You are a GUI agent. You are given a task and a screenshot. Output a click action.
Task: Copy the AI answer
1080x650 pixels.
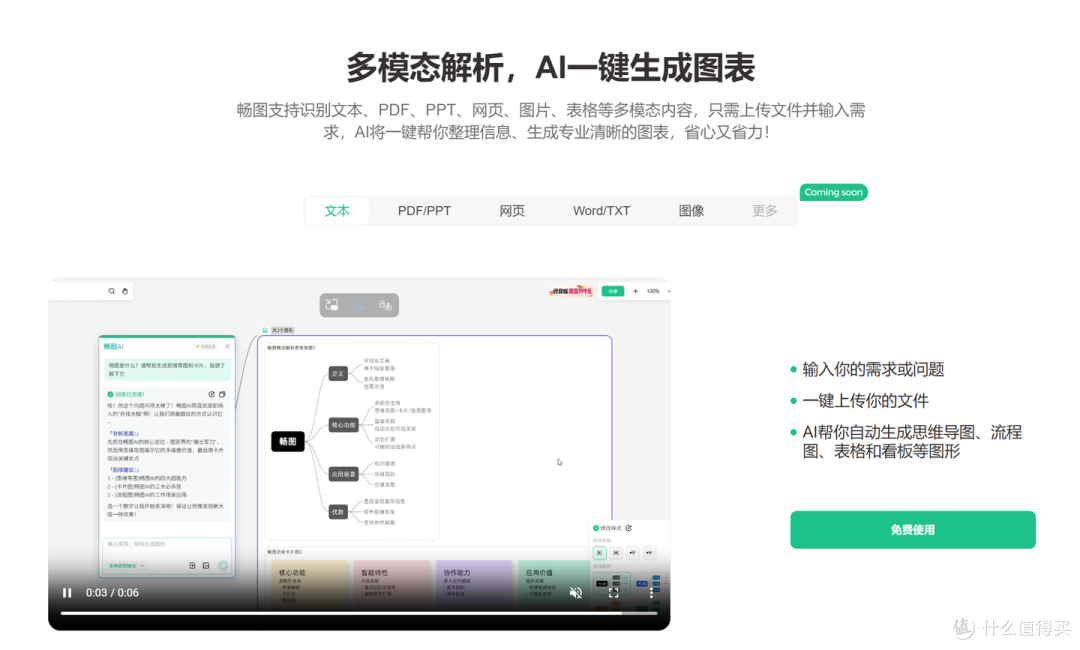(222, 395)
